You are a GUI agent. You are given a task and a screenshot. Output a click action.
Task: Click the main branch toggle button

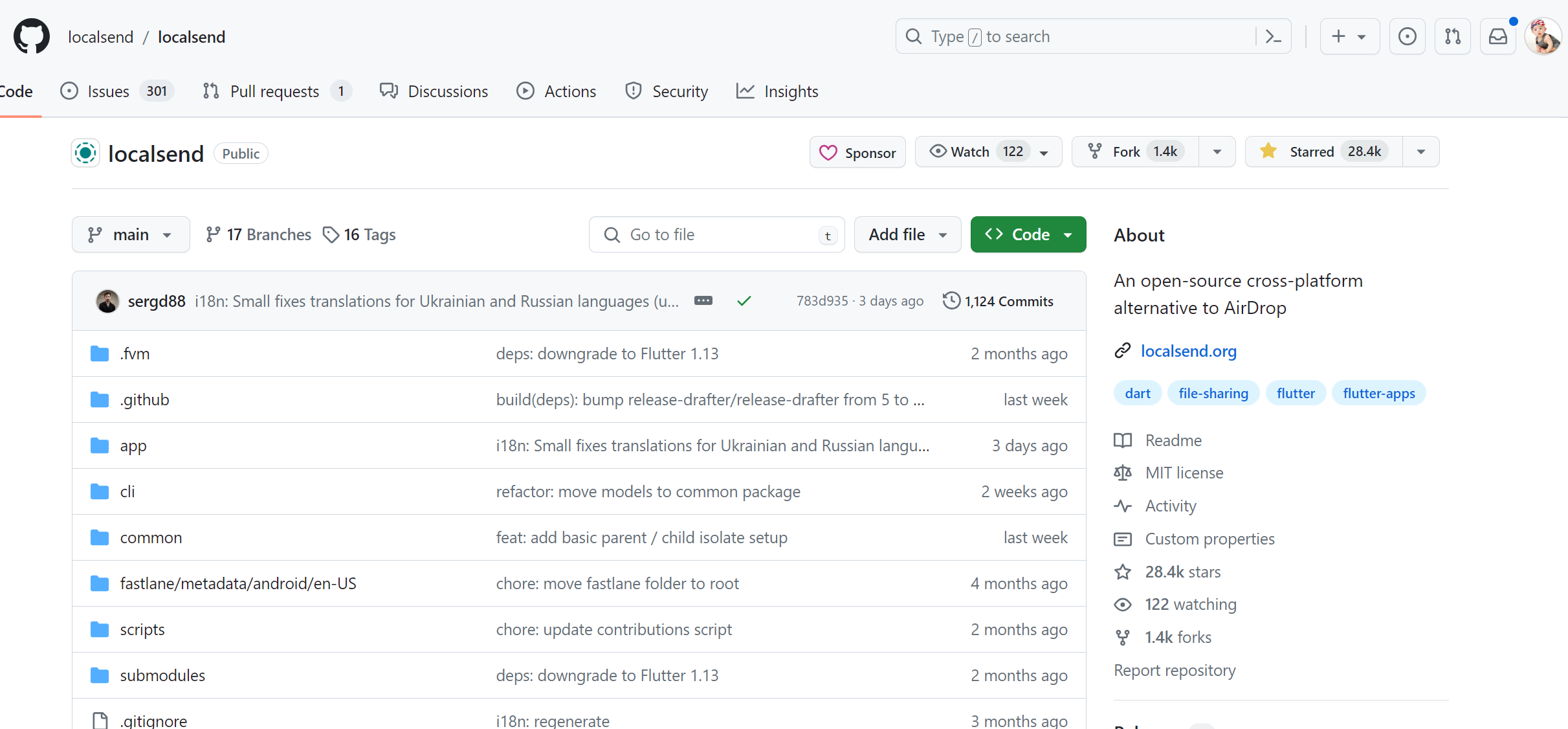coord(129,234)
